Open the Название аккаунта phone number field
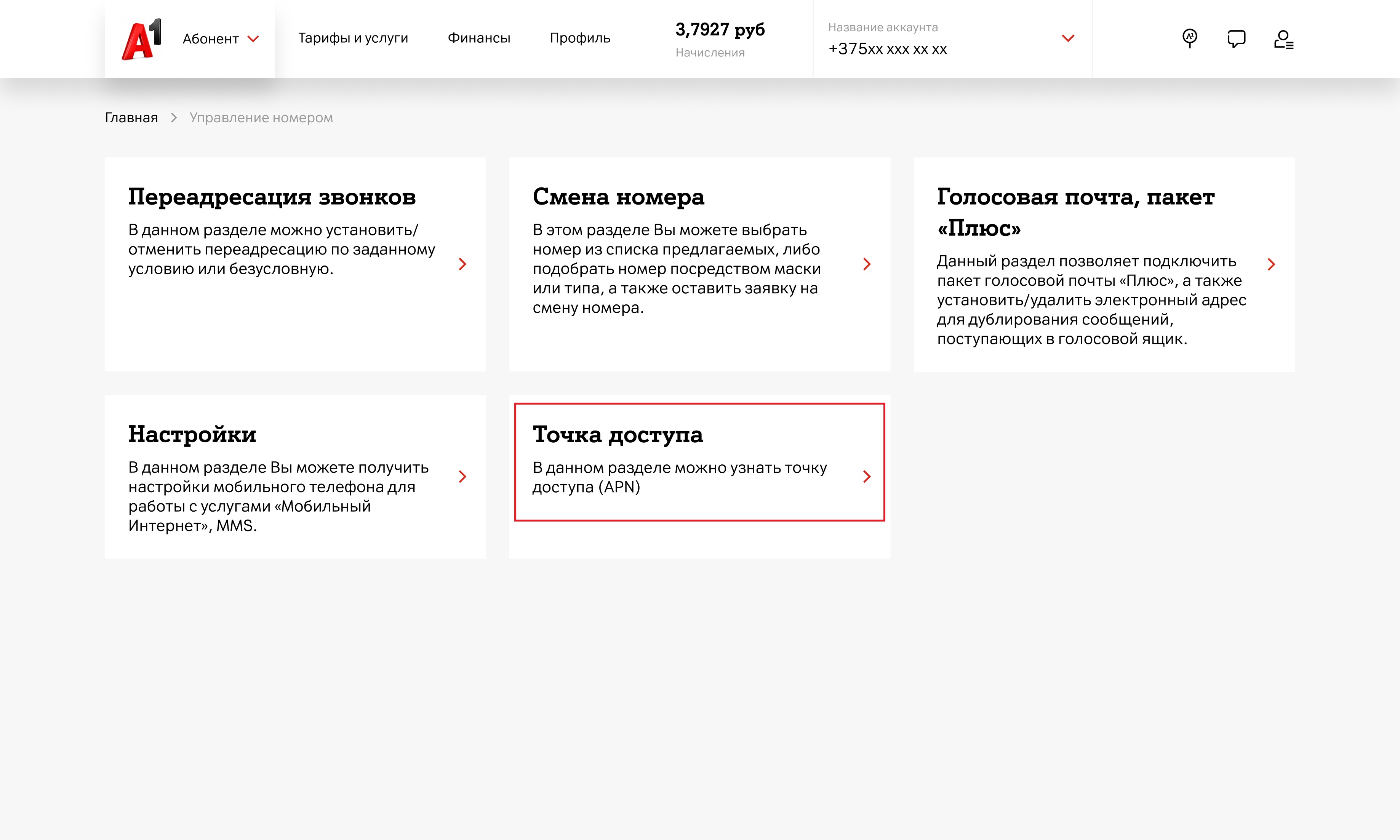Image resolution: width=1400 pixels, height=840 pixels. pyautogui.click(x=887, y=49)
